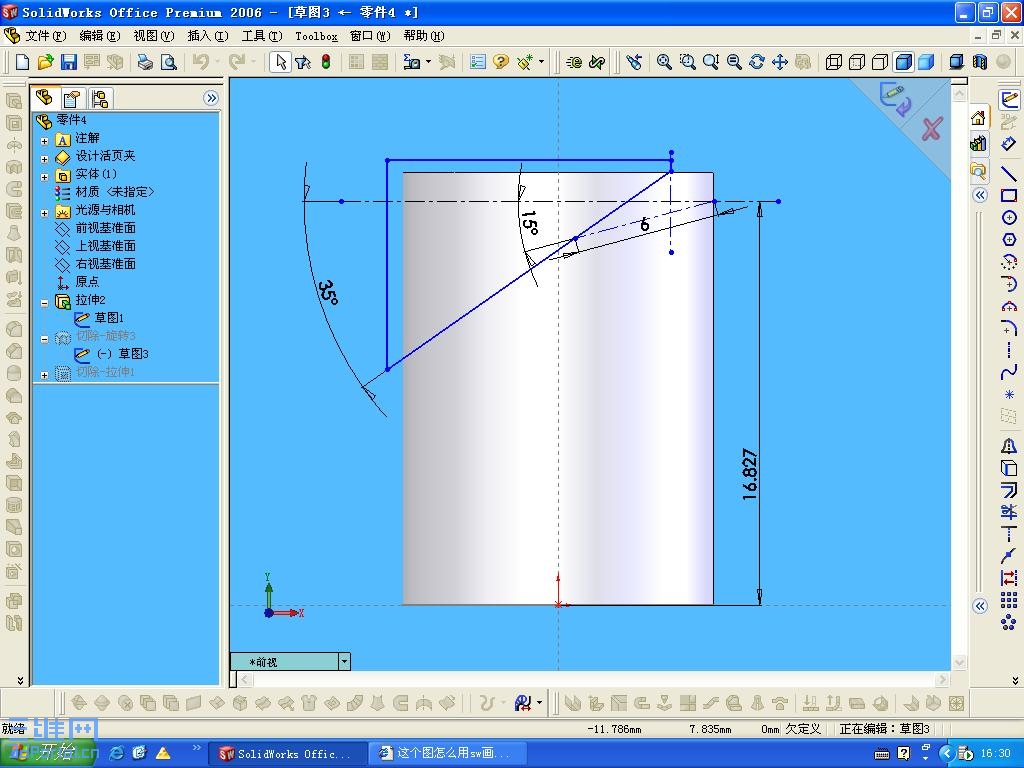Open the ConfigurationManager tab
Image resolution: width=1024 pixels, height=768 pixels.
click(99, 99)
